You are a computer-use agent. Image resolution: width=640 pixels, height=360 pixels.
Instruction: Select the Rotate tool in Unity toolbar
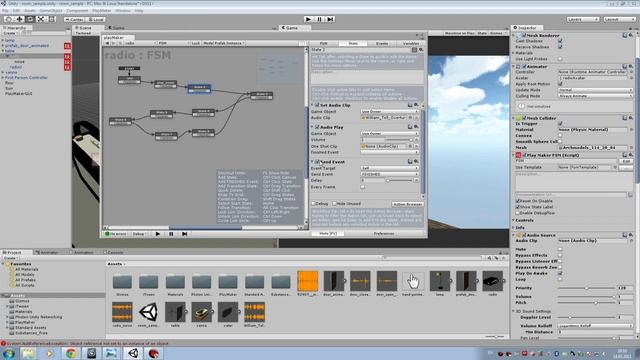click(30, 19)
